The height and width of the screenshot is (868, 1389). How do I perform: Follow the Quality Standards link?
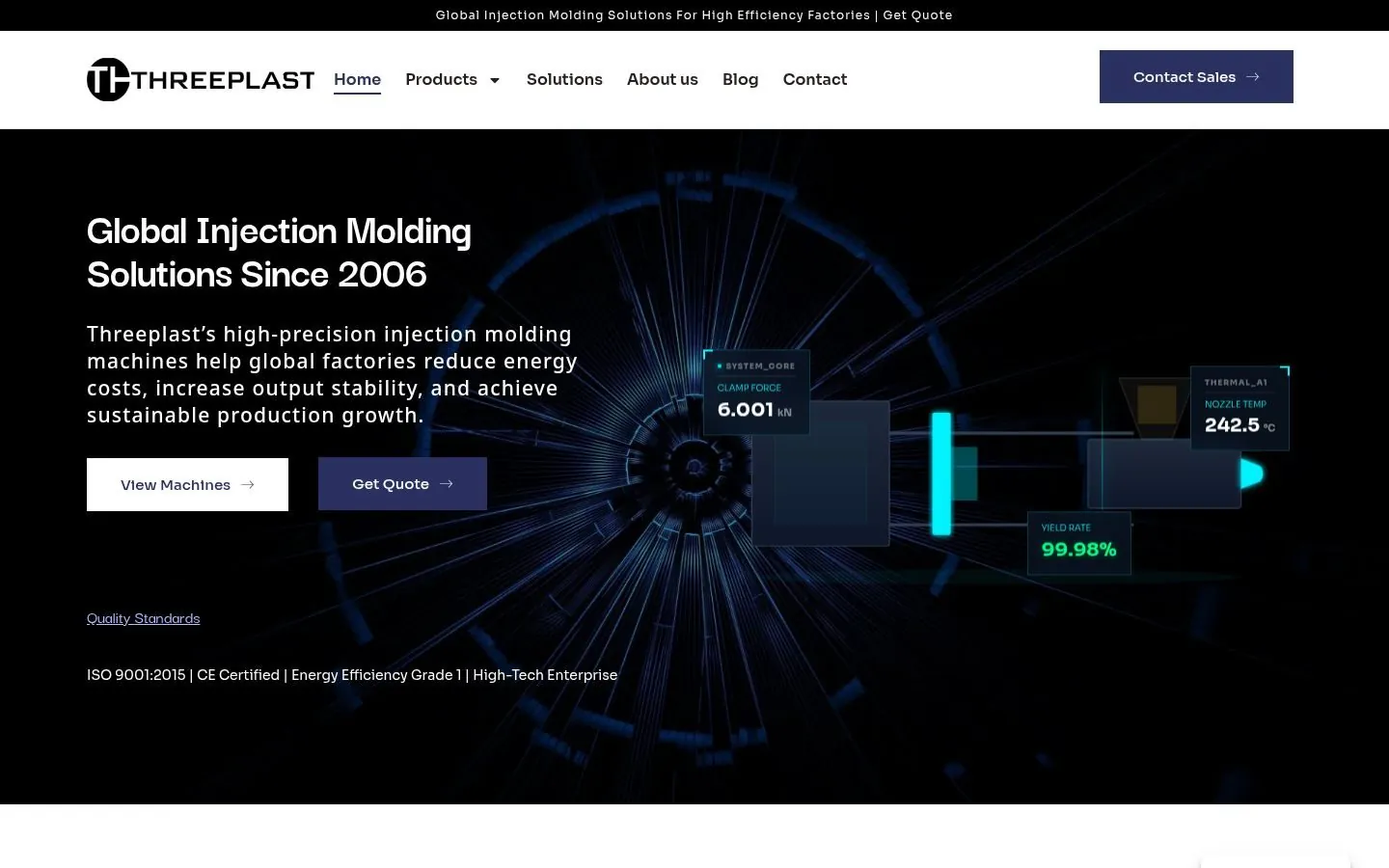144,618
